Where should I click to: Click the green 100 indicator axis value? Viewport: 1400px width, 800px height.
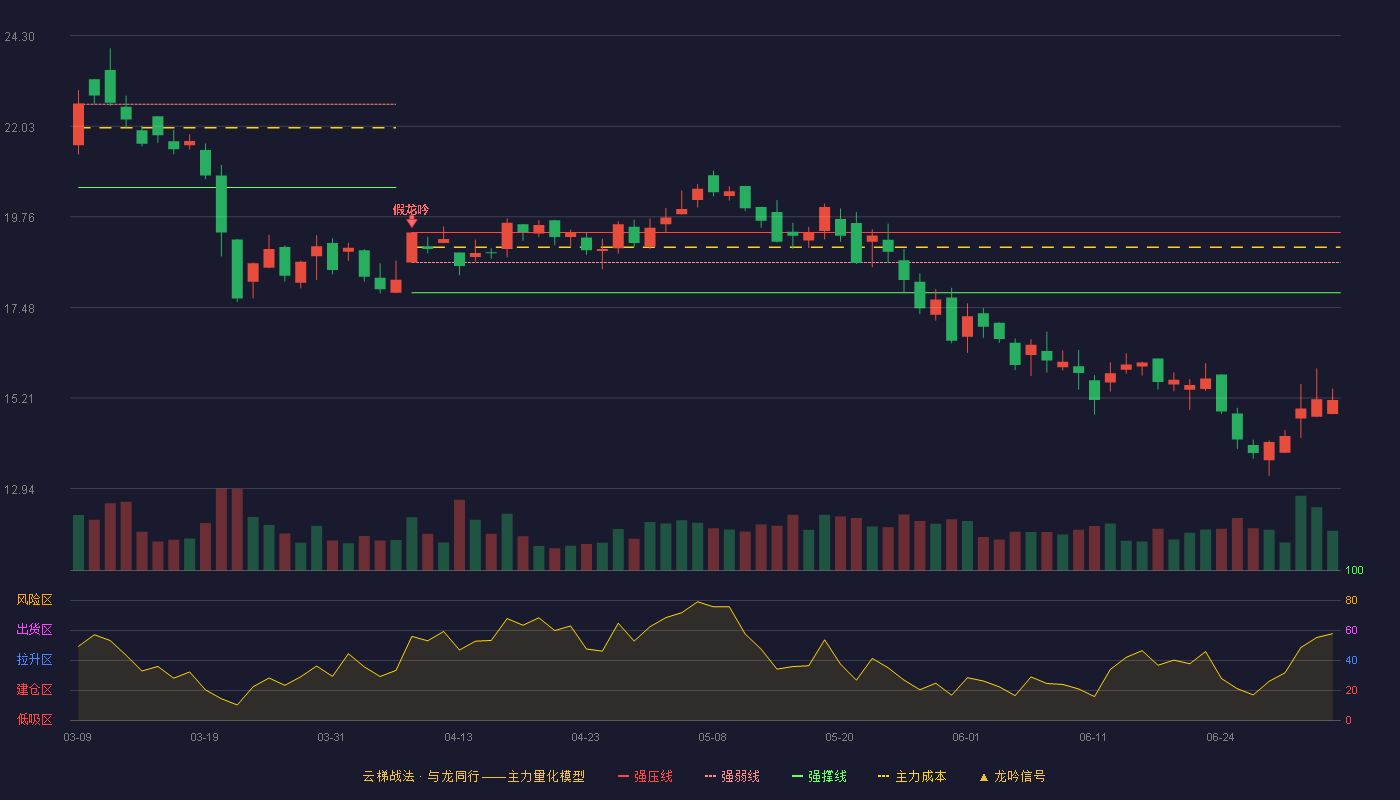1354,570
